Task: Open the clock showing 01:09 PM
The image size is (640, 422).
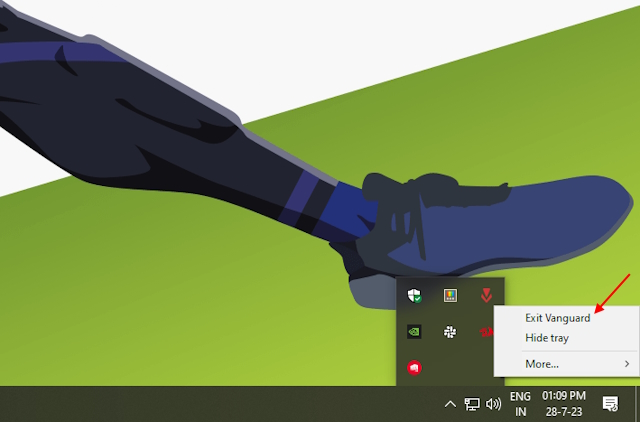Action: [564, 404]
